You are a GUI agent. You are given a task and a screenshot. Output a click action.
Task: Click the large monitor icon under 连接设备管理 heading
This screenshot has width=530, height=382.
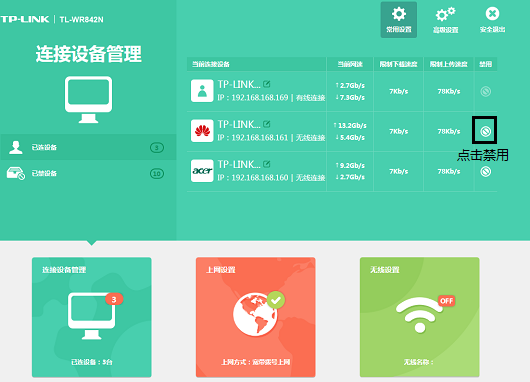(x=89, y=99)
